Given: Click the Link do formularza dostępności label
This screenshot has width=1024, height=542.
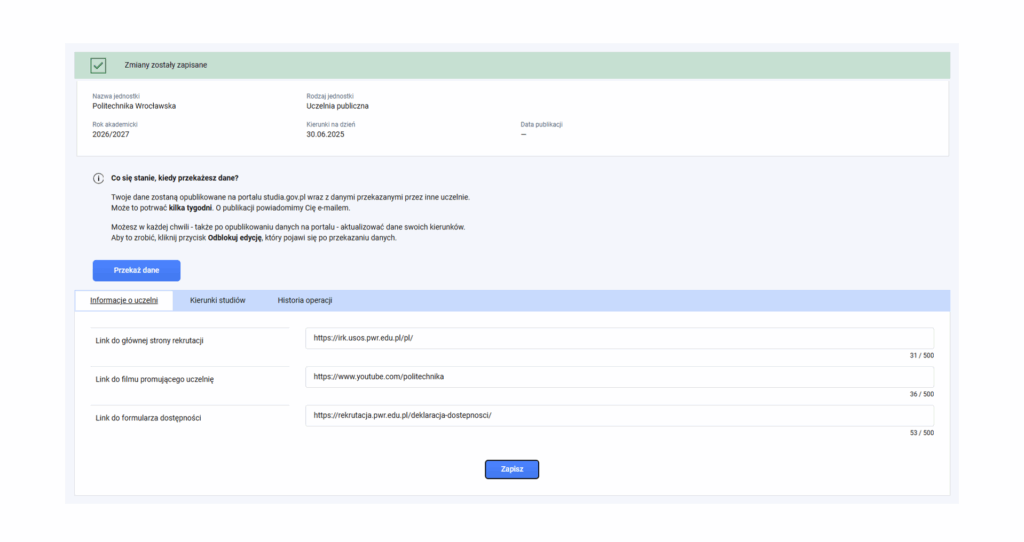Looking at the screenshot, I should [x=148, y=417].
